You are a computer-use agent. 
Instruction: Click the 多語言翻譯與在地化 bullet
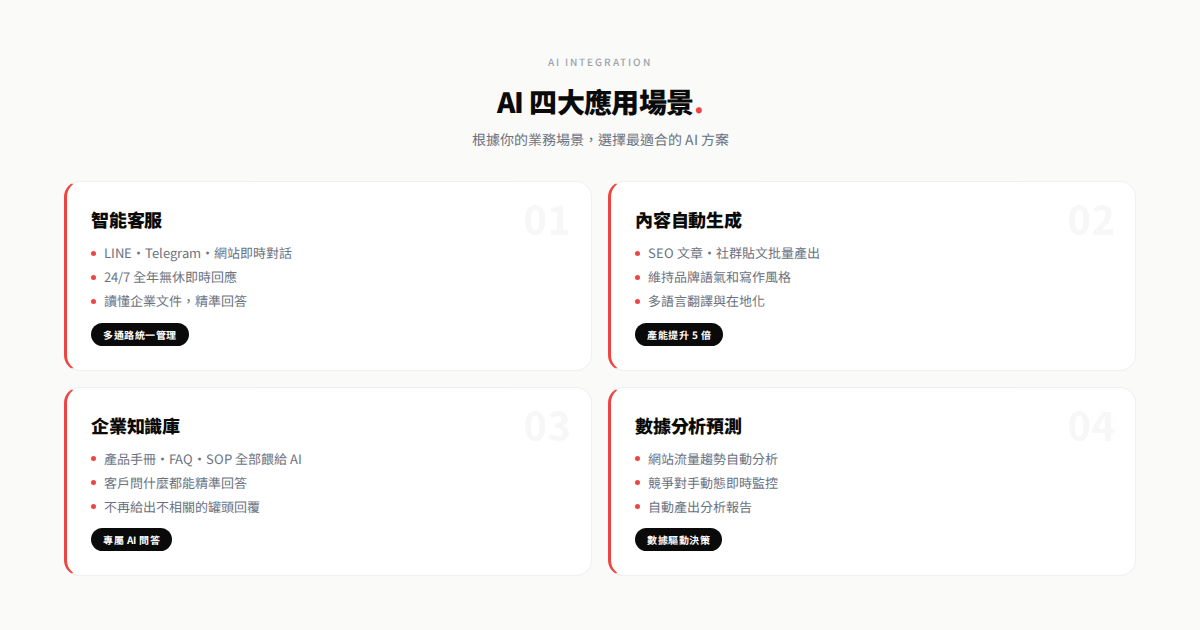(x=706, y=301)
